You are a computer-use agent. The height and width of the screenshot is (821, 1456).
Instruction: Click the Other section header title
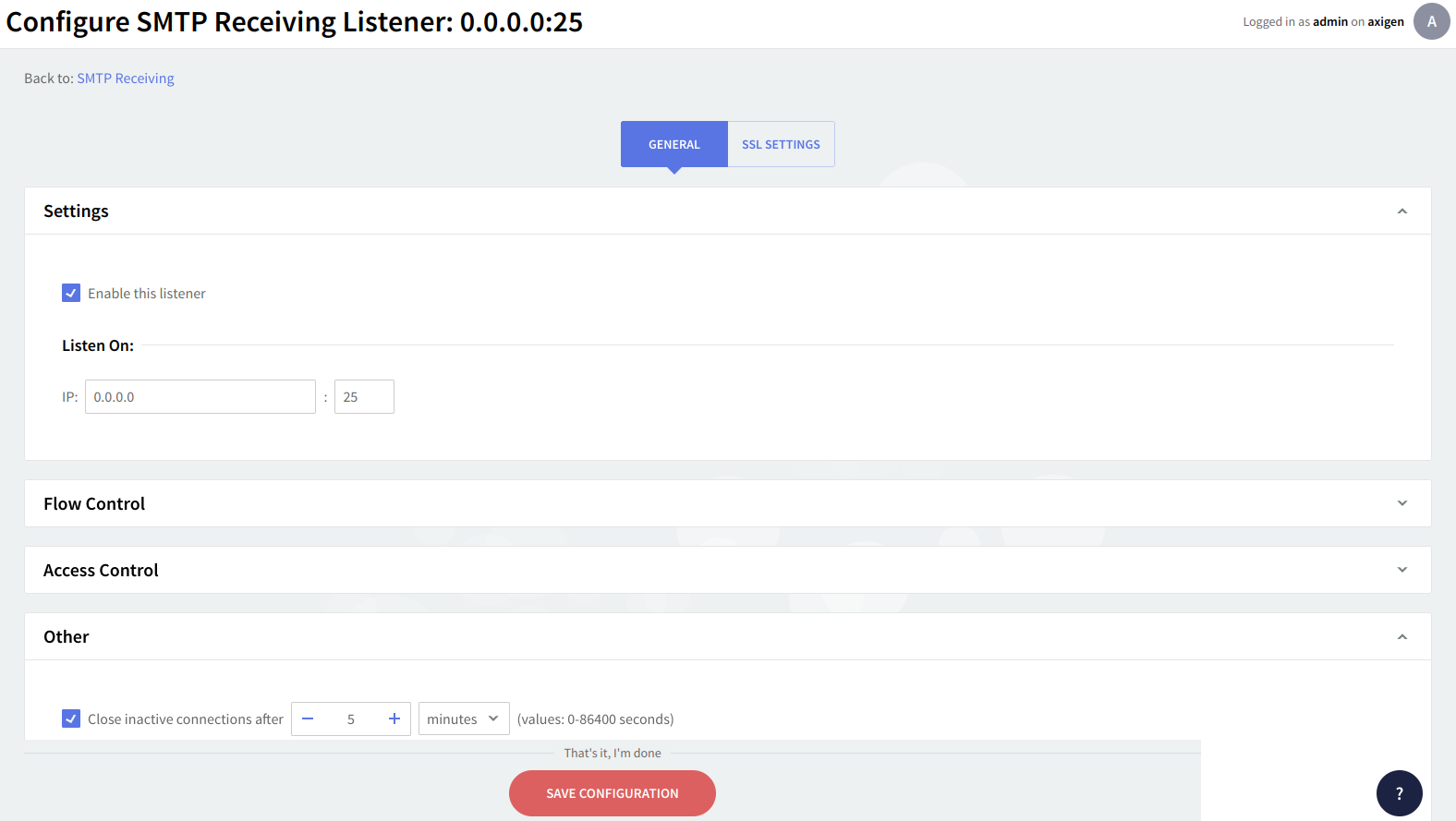click(x=67, y=637)
